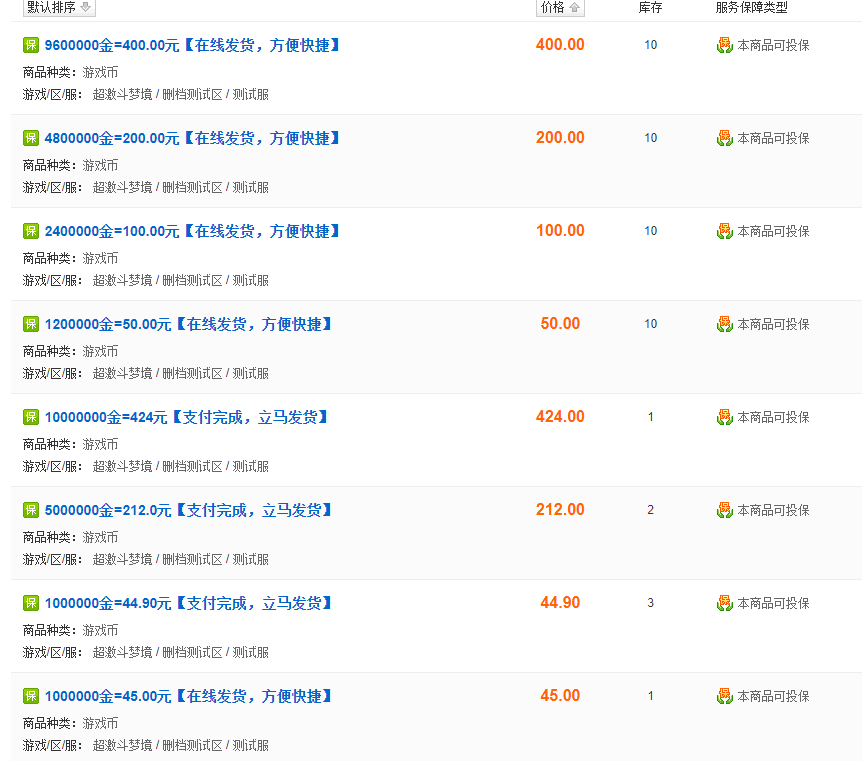Click the 库存 column header

point(650,8)
